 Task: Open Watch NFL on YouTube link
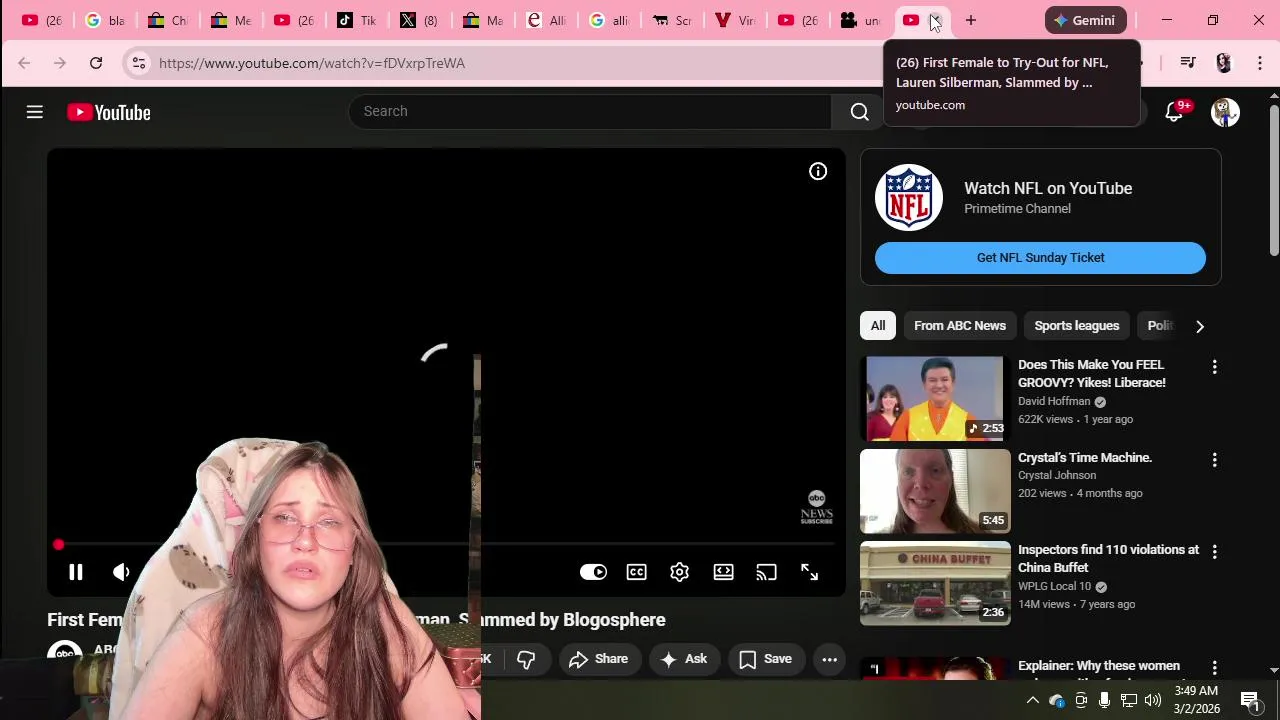[x=1048, y=188]
